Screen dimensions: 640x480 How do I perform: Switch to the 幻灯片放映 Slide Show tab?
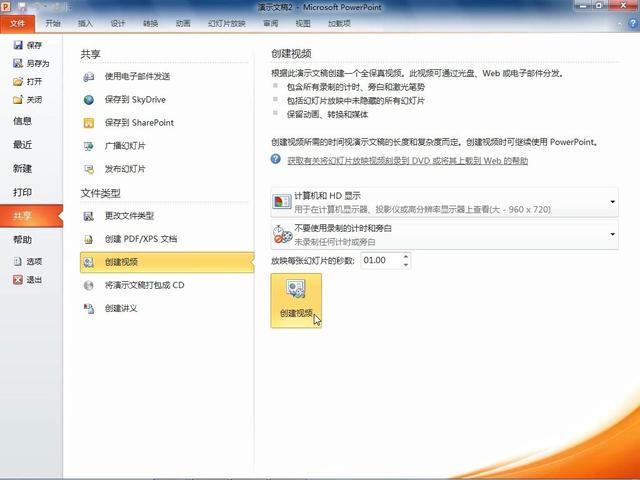[227, 24]
